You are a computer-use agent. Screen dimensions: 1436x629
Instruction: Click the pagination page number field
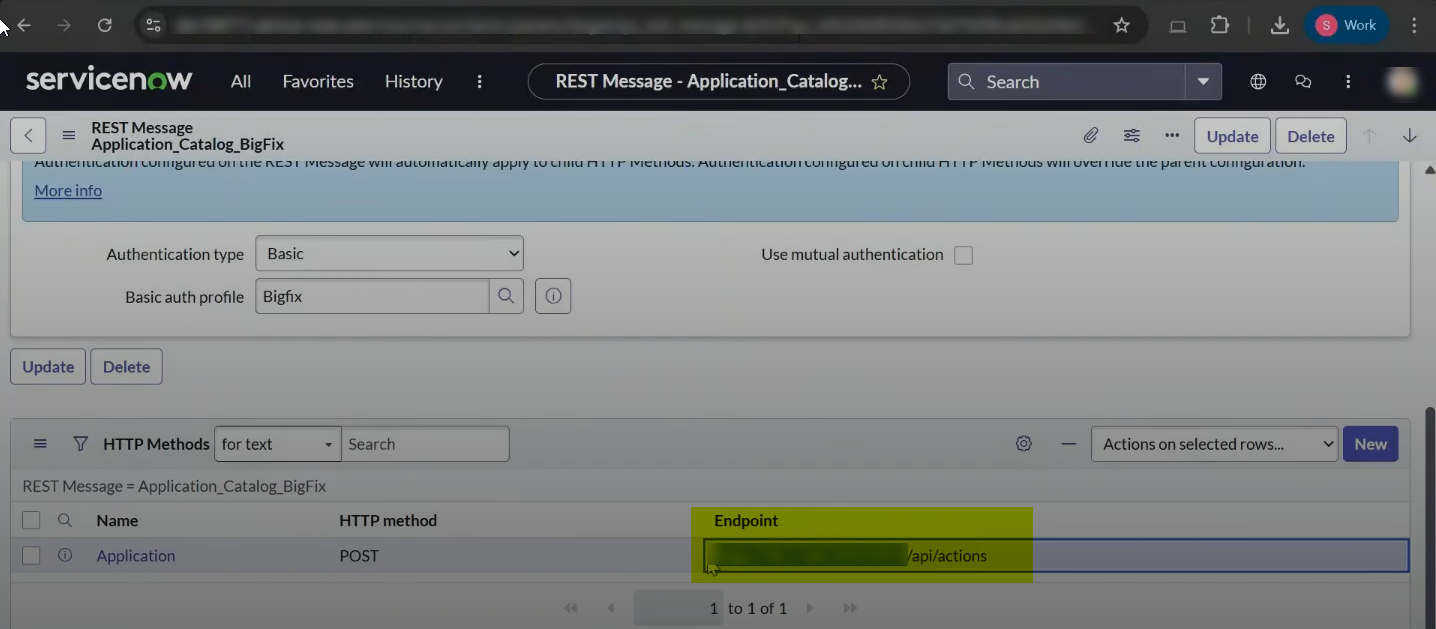[678, 608]
